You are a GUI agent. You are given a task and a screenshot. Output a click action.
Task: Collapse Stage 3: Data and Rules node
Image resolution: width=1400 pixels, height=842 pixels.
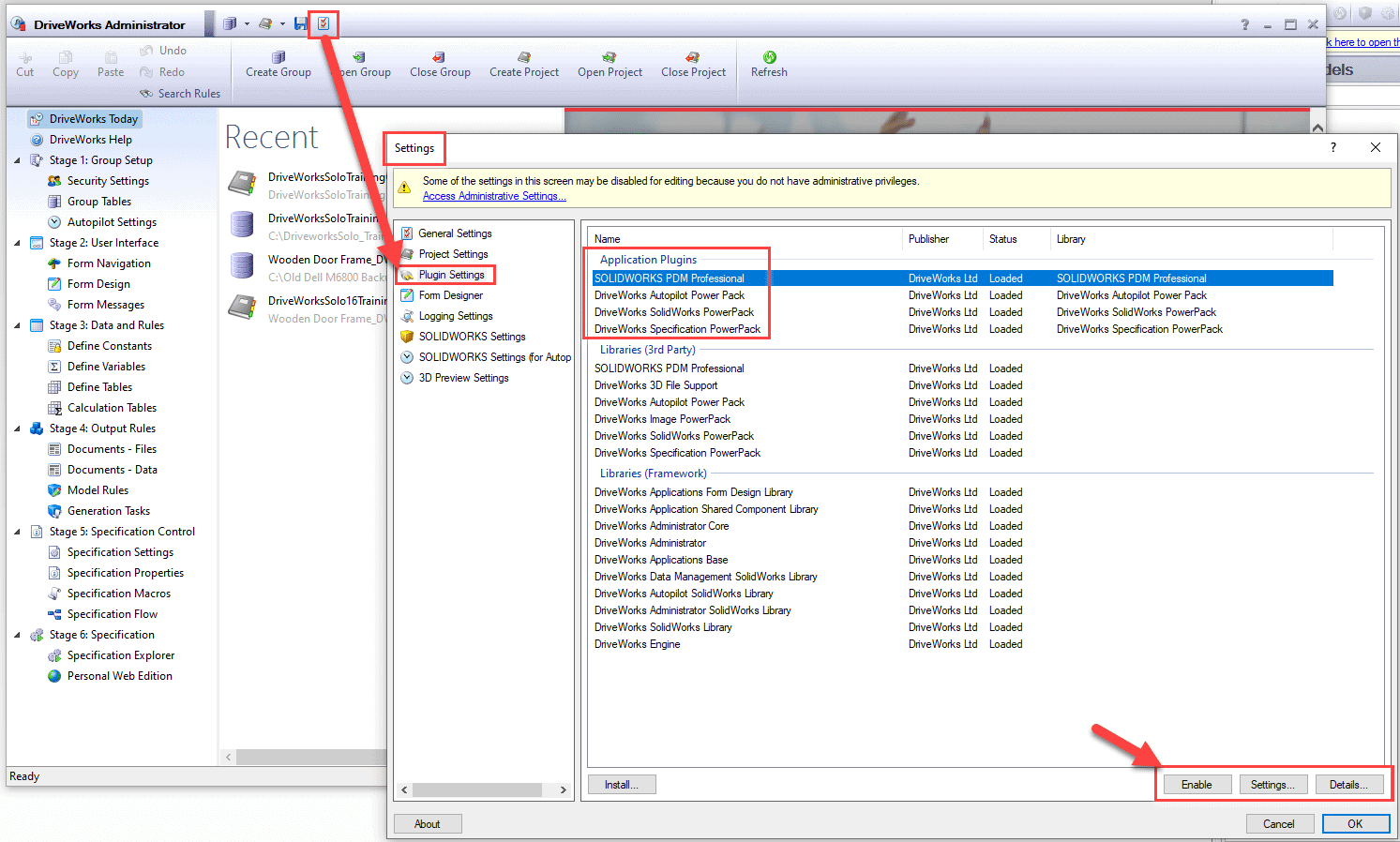pos(17,325)
